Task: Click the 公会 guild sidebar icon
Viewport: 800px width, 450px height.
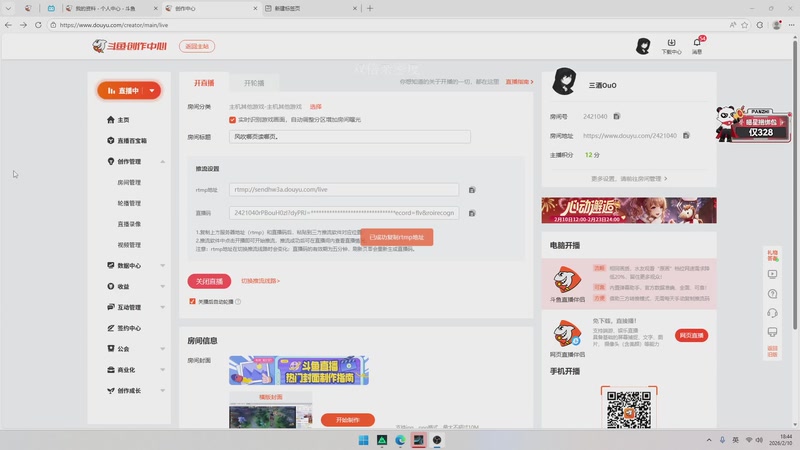Action: click(x=111, y=348)
